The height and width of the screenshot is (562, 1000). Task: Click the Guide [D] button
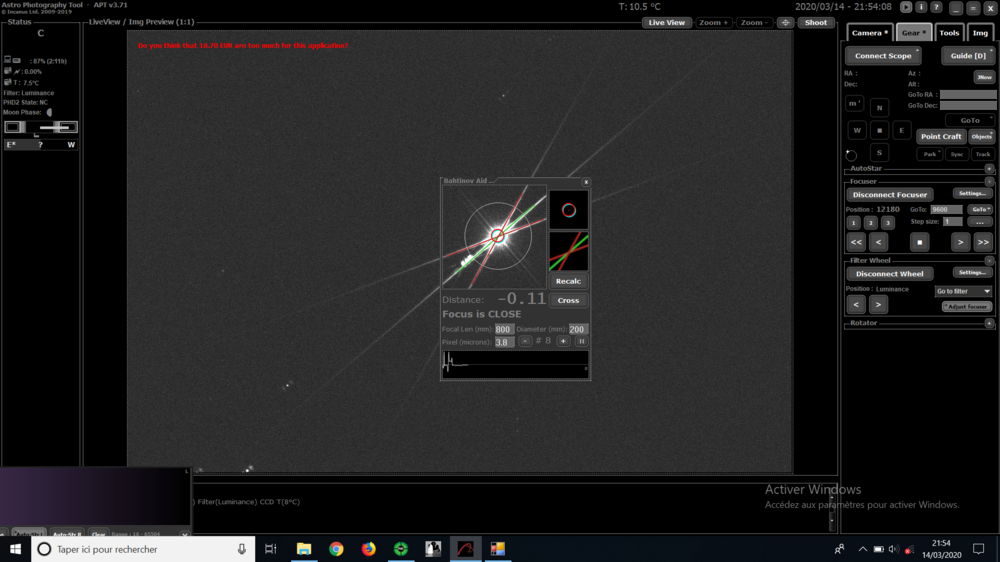point(968,55)
